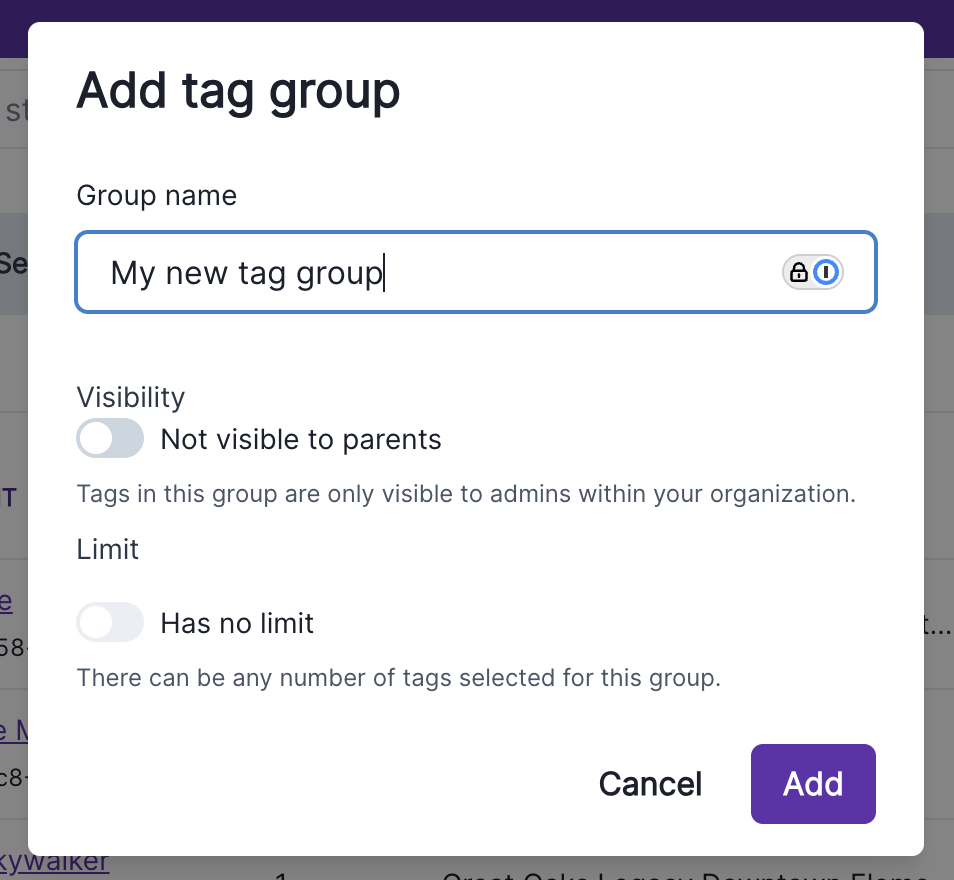Click the "Add tag group" dialog title

tap(238, 91)
